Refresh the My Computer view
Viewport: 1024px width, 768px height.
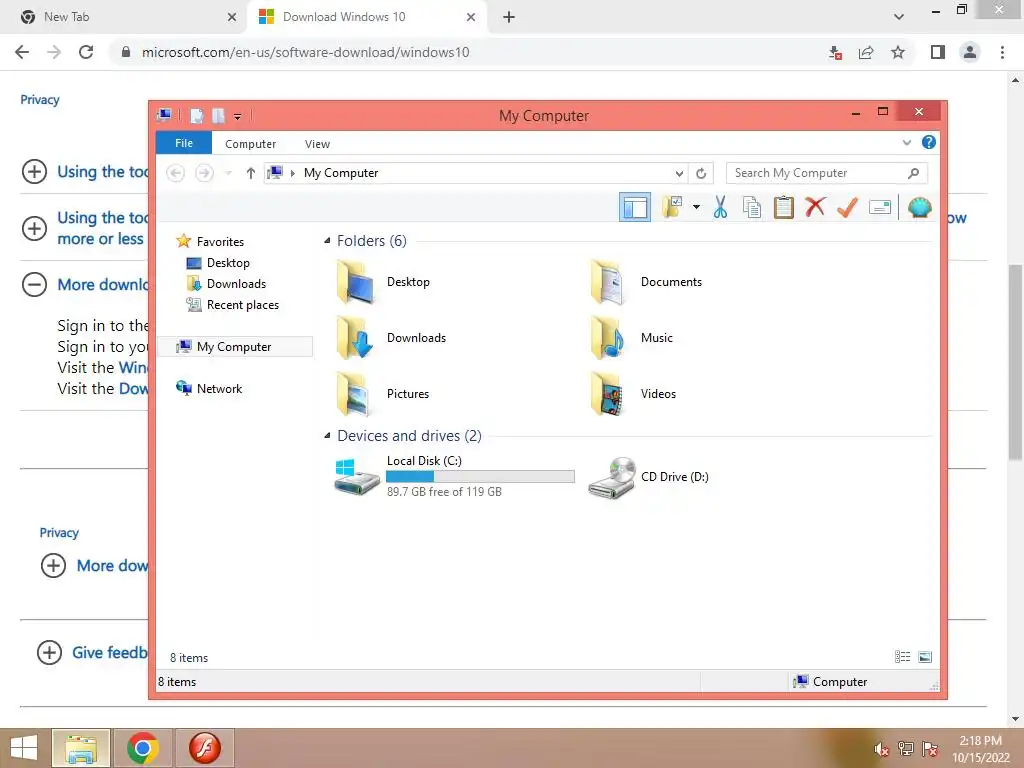point(701,173)
